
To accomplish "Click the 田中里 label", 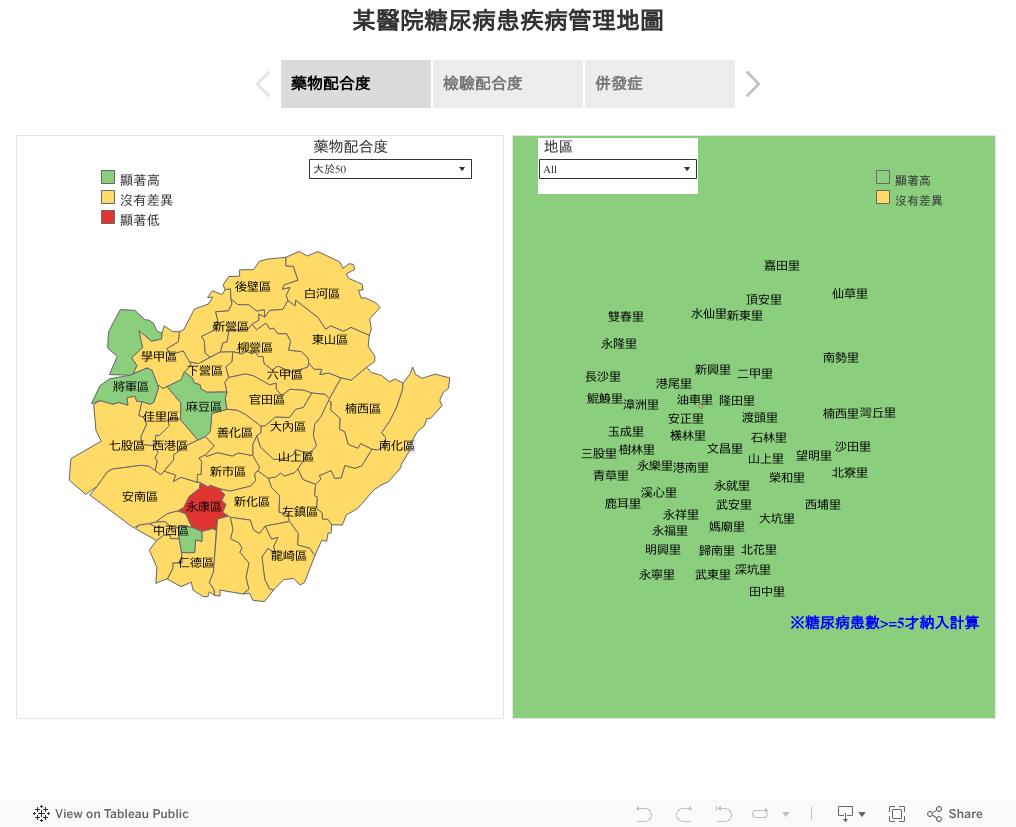I will (x=767, y=592).
